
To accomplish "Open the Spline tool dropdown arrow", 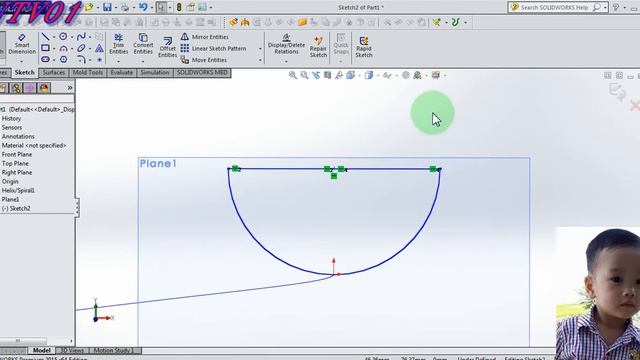I will pyautogui.click(x=90, y=37).
